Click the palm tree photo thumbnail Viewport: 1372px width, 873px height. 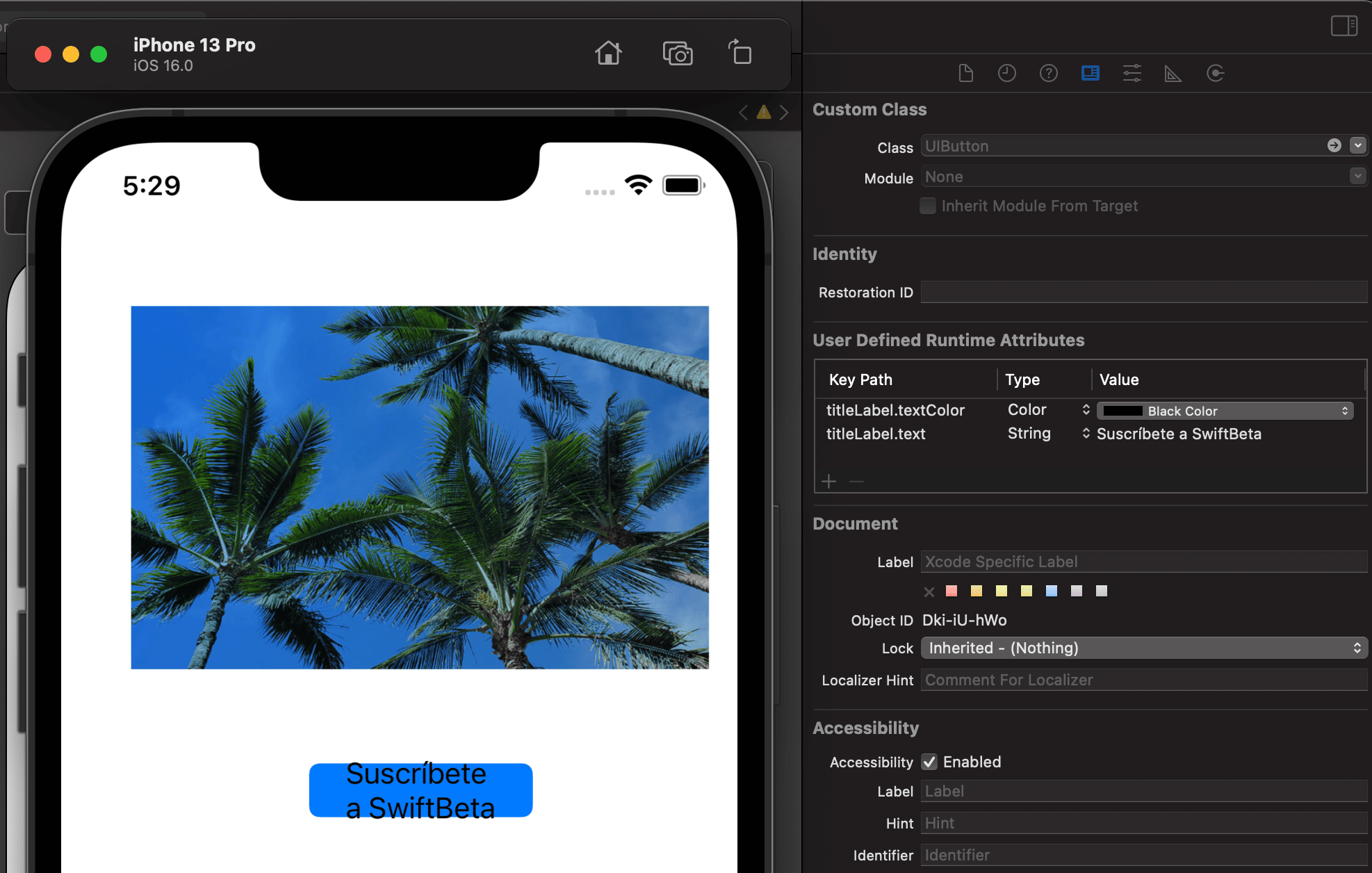click(x=419, y=486)
